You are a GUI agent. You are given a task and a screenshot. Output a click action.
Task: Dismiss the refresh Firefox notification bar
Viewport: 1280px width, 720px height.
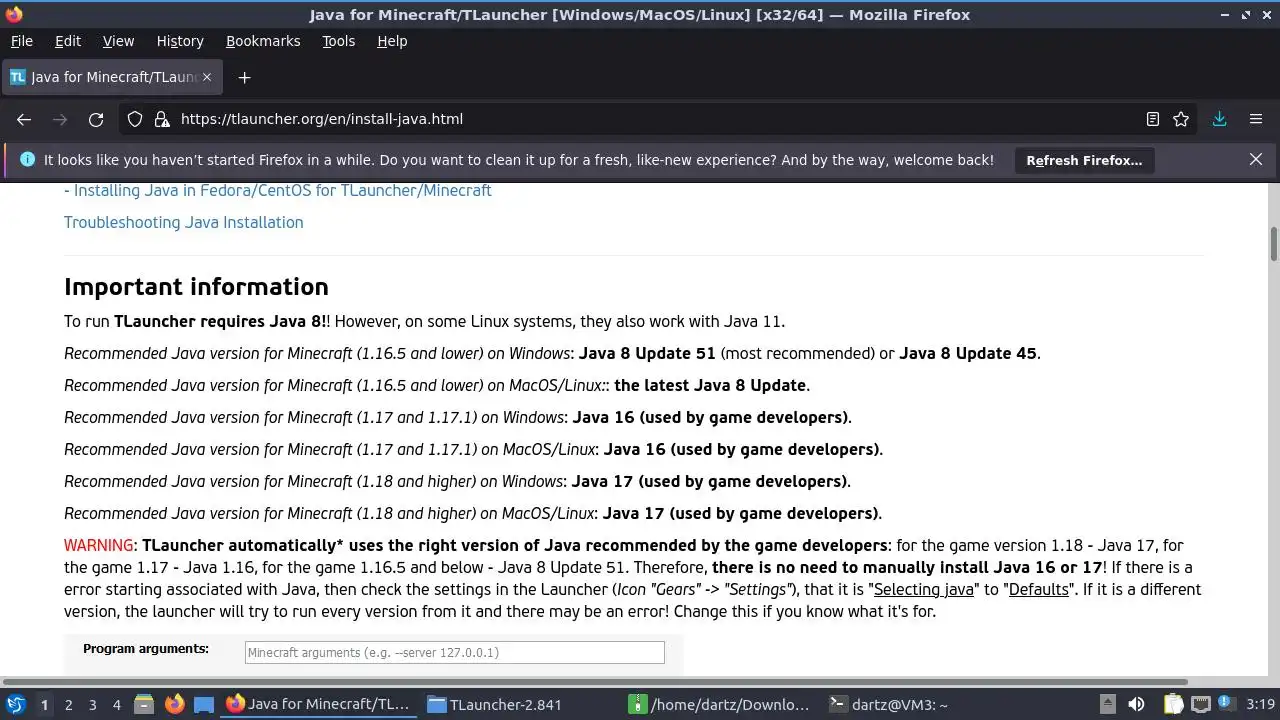pos(1256,159)
